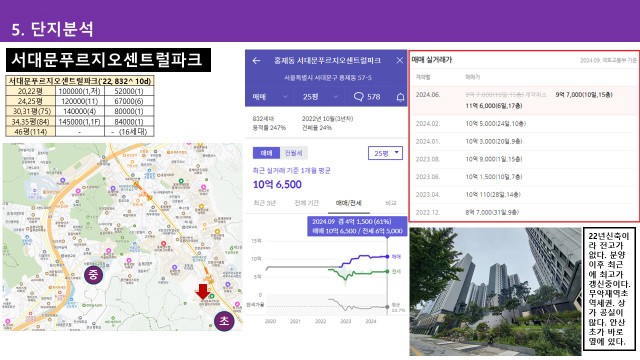Open the outlined 25평 size selector
The image size is (640, 360).
pyautogui.click(x=385, y=153)
